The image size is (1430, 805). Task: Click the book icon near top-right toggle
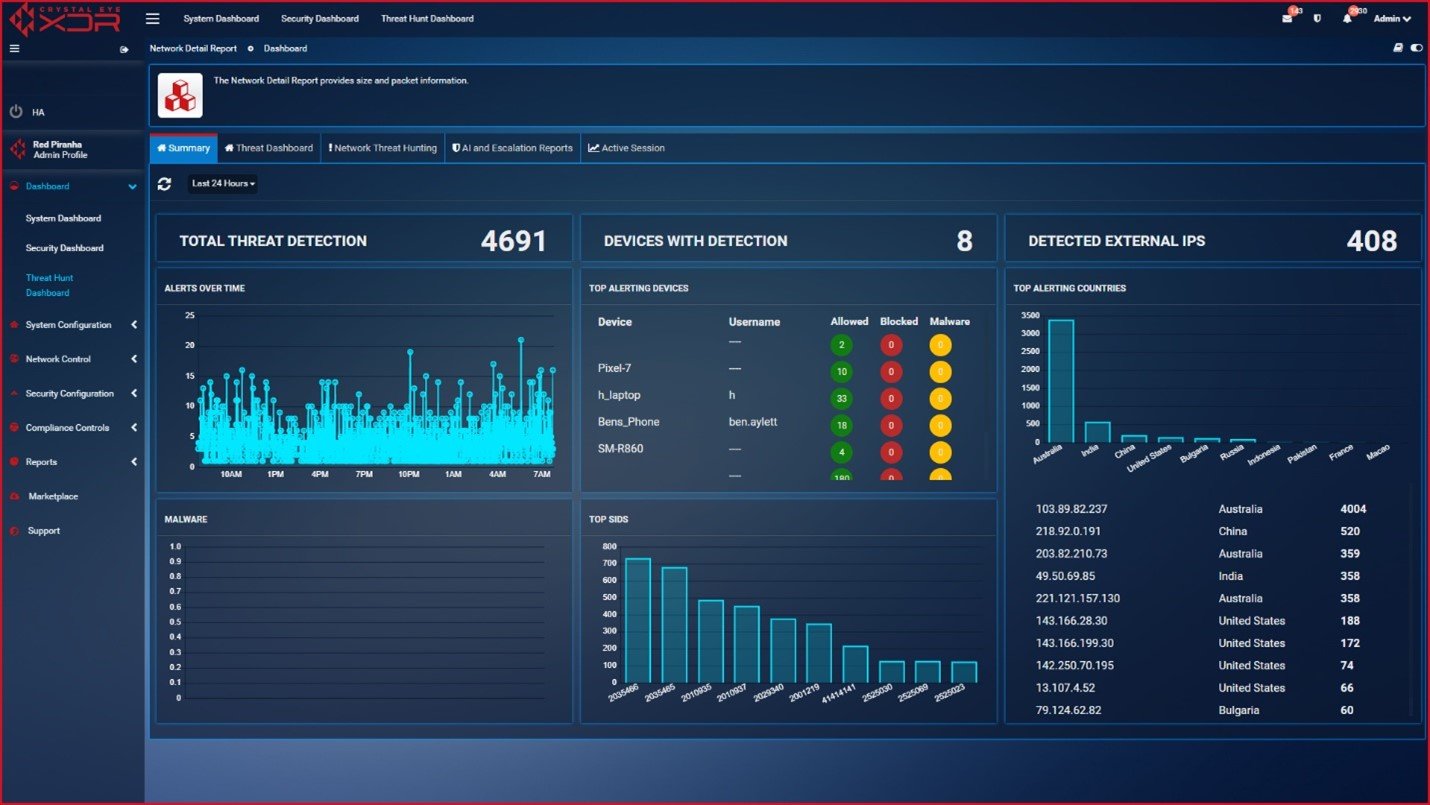1398,48
